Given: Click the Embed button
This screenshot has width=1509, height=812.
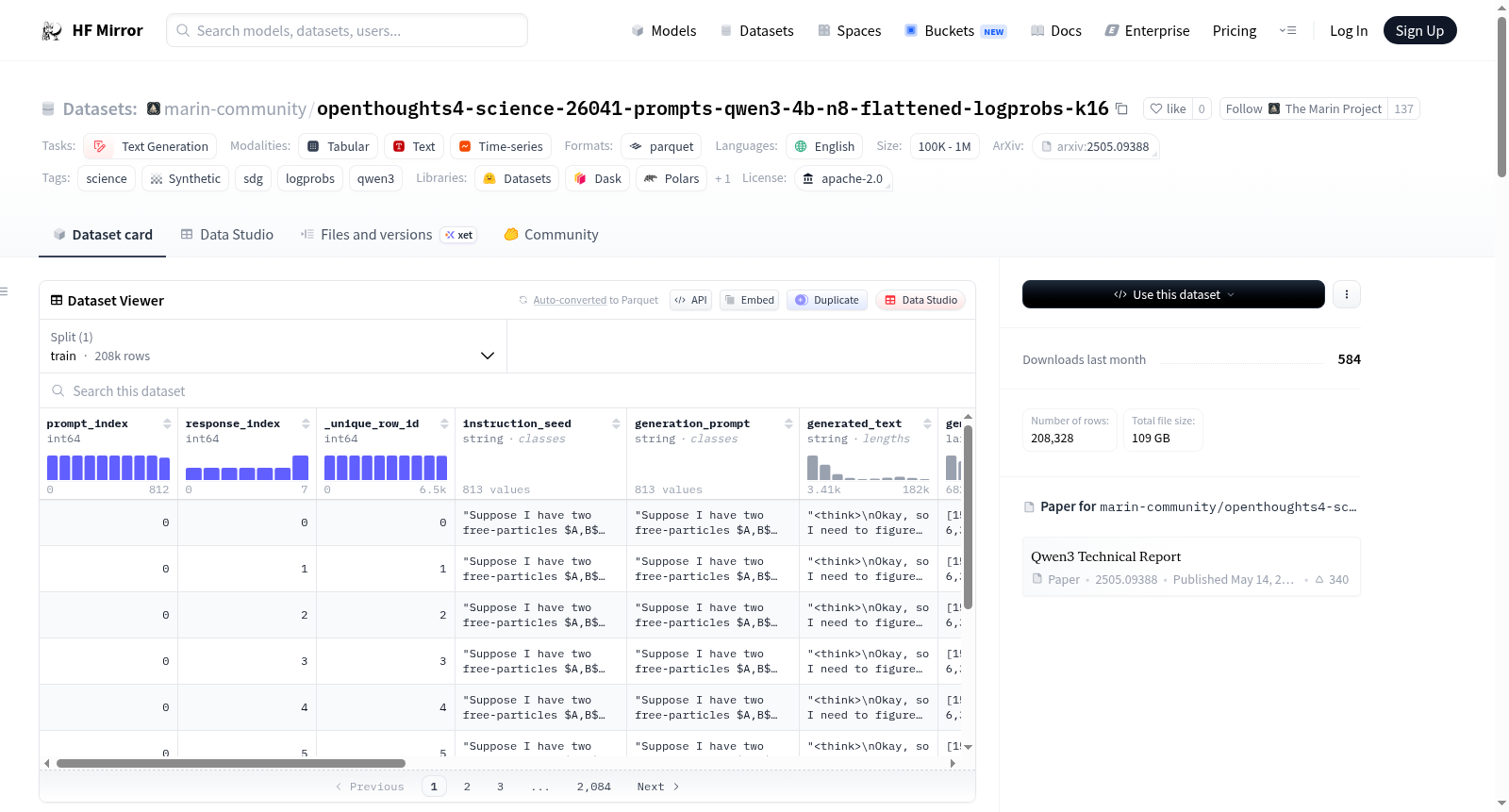Looking at the screenshot, I should pos(749,300).
